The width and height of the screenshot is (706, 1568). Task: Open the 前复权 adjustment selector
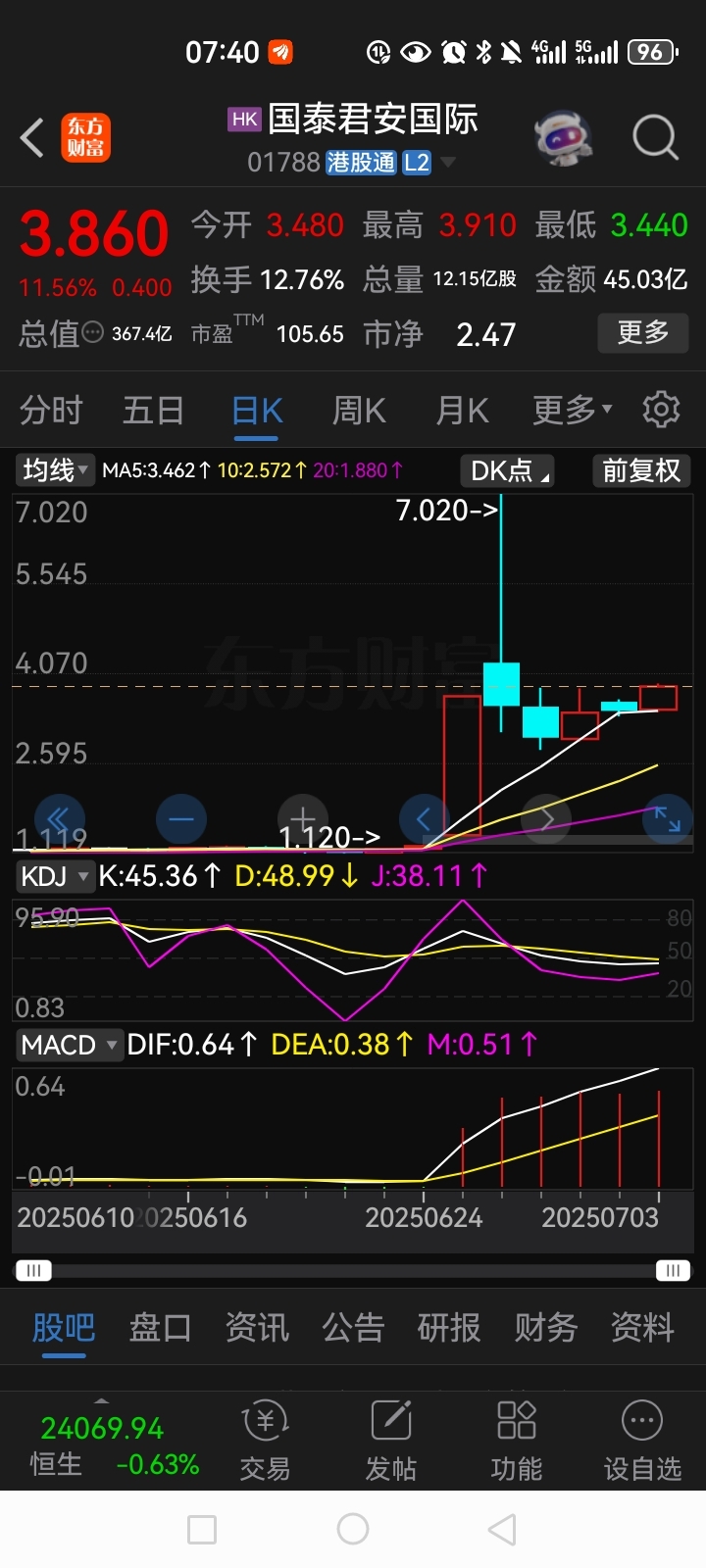[x=641, y=470]
